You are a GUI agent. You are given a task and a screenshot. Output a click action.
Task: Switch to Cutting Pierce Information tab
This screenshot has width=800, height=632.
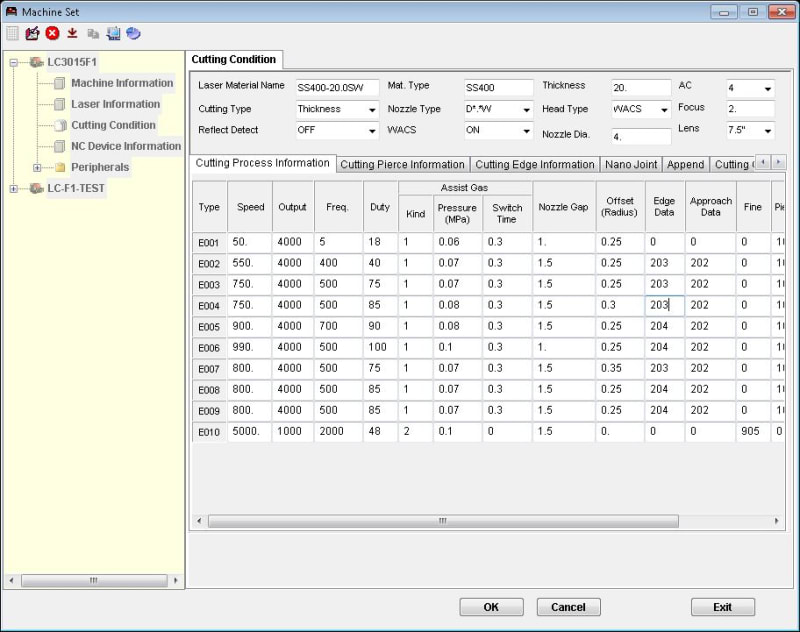point(403,165)
